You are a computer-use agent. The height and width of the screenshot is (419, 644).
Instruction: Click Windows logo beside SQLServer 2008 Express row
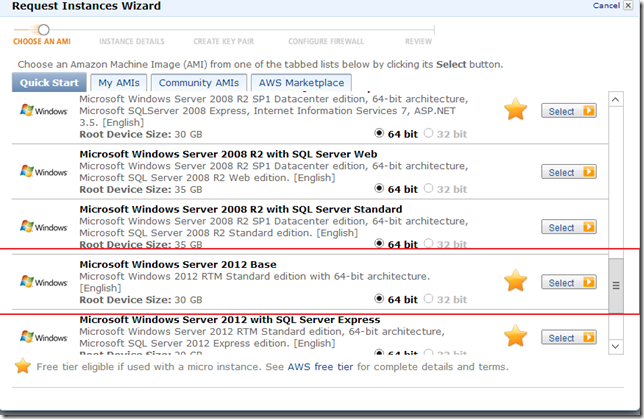click(x=44, y=111)
